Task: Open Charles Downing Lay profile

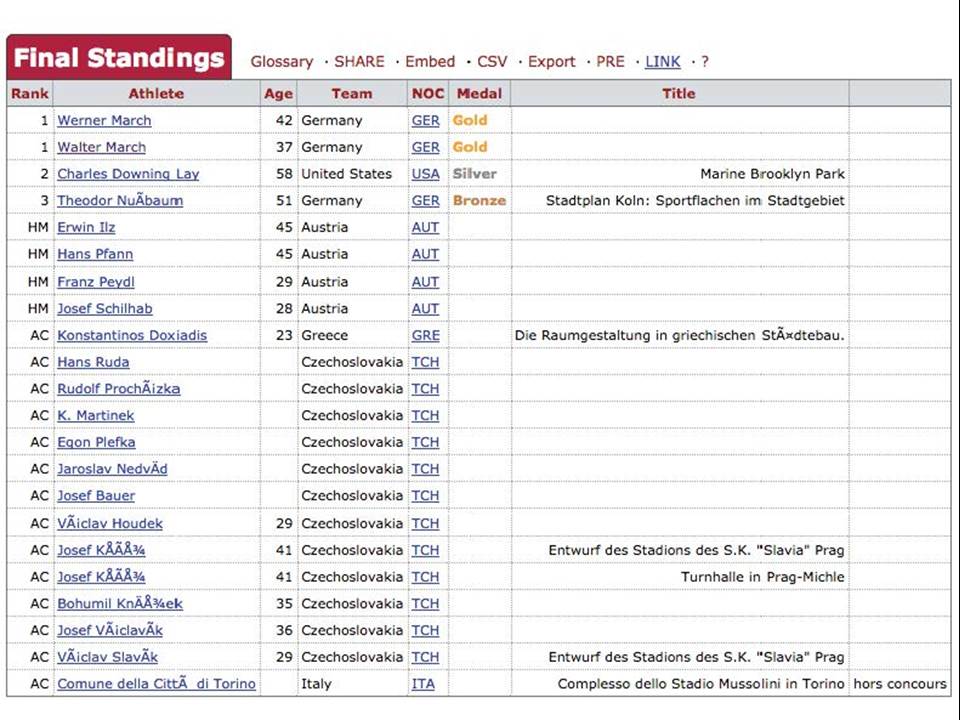Action: click(x=128, y=174)
